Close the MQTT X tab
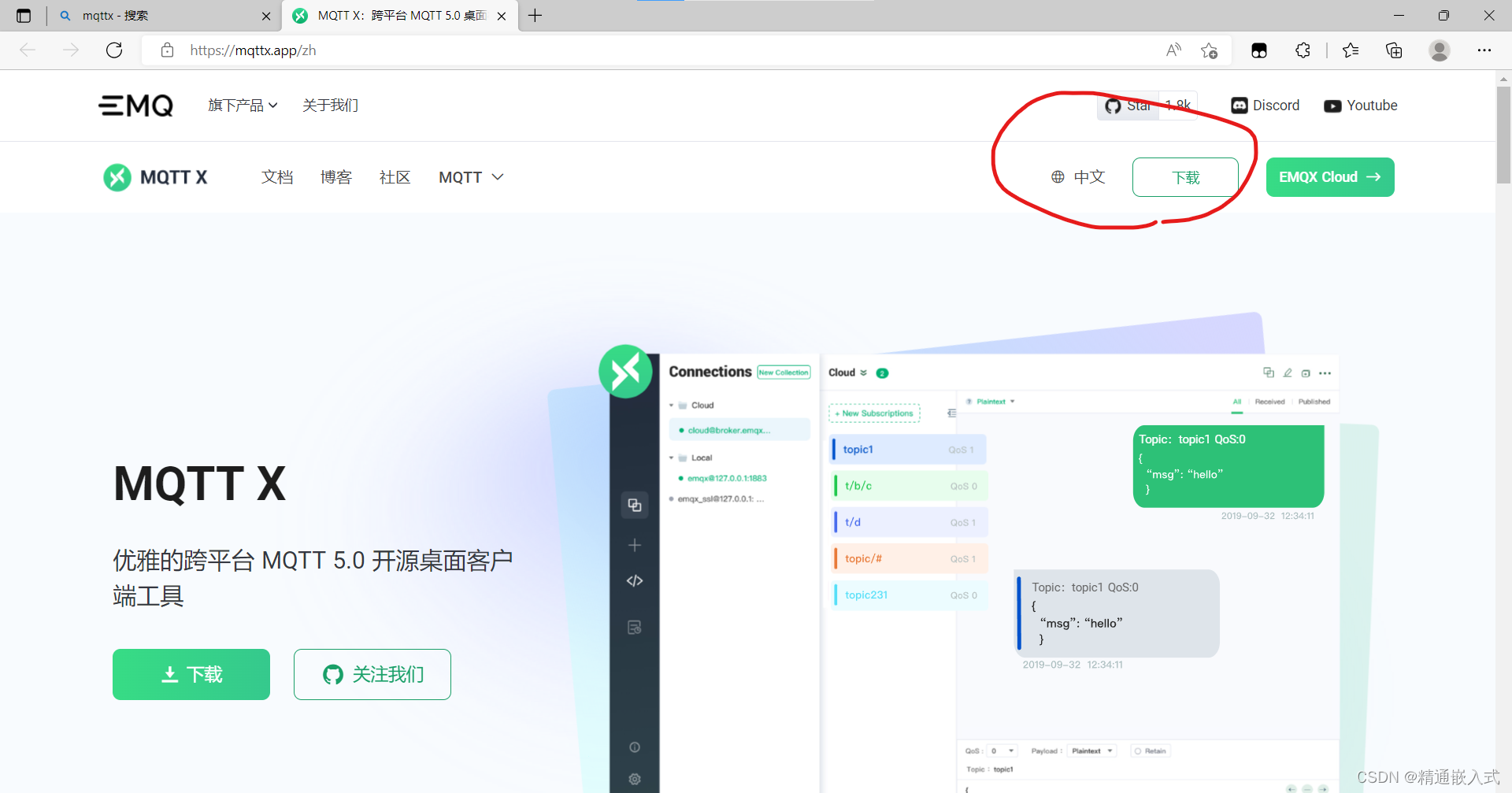 click(502, 16)
